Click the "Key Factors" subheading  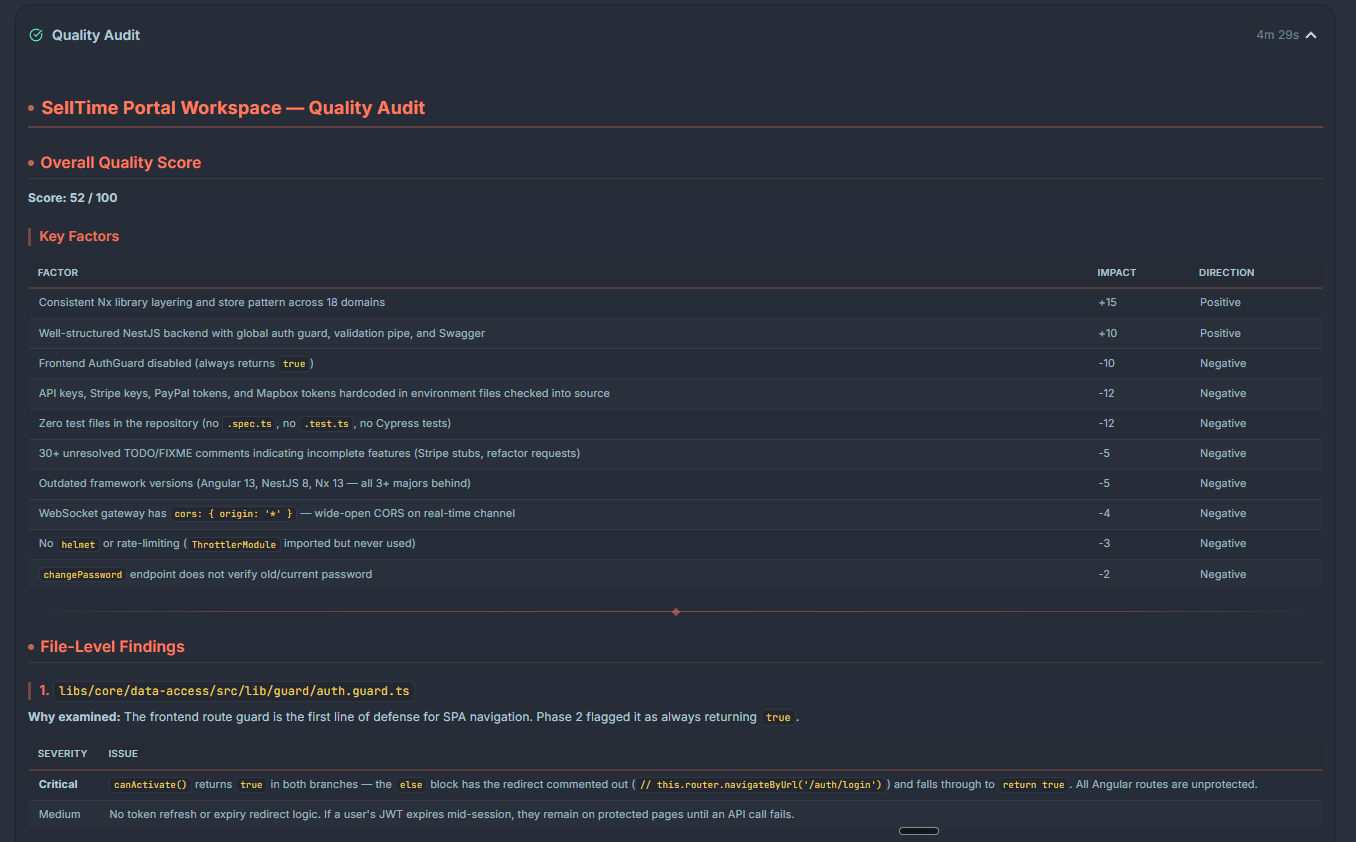pos(79,237)
